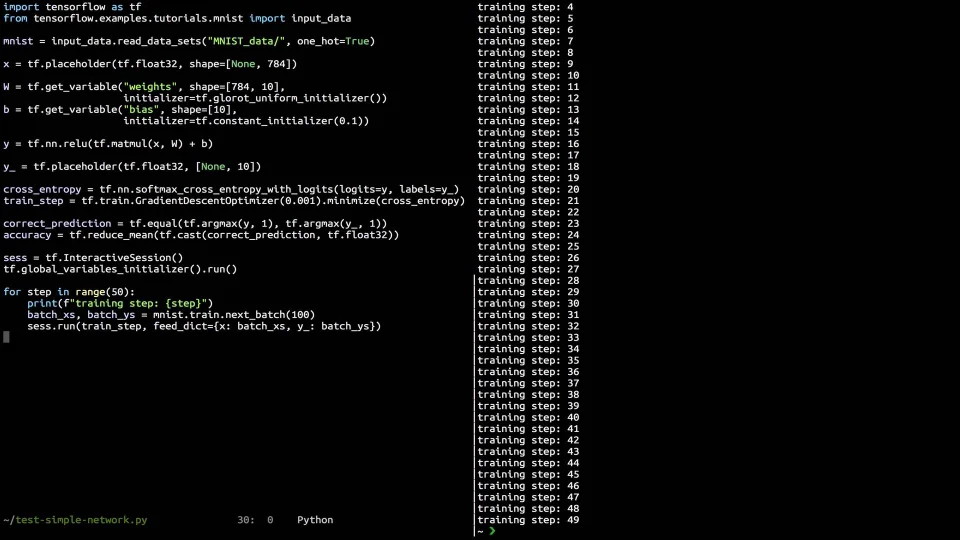Click the vertical divider between the panes

pos(473,400)
